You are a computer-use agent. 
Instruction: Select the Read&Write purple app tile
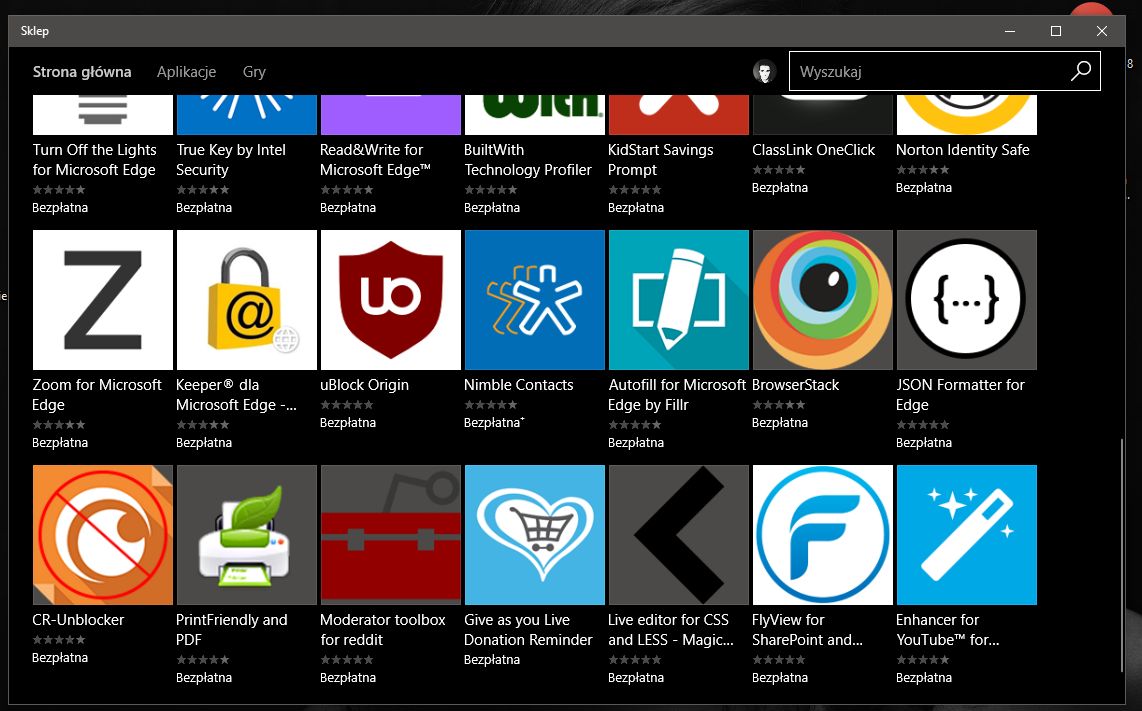point(391,115)
